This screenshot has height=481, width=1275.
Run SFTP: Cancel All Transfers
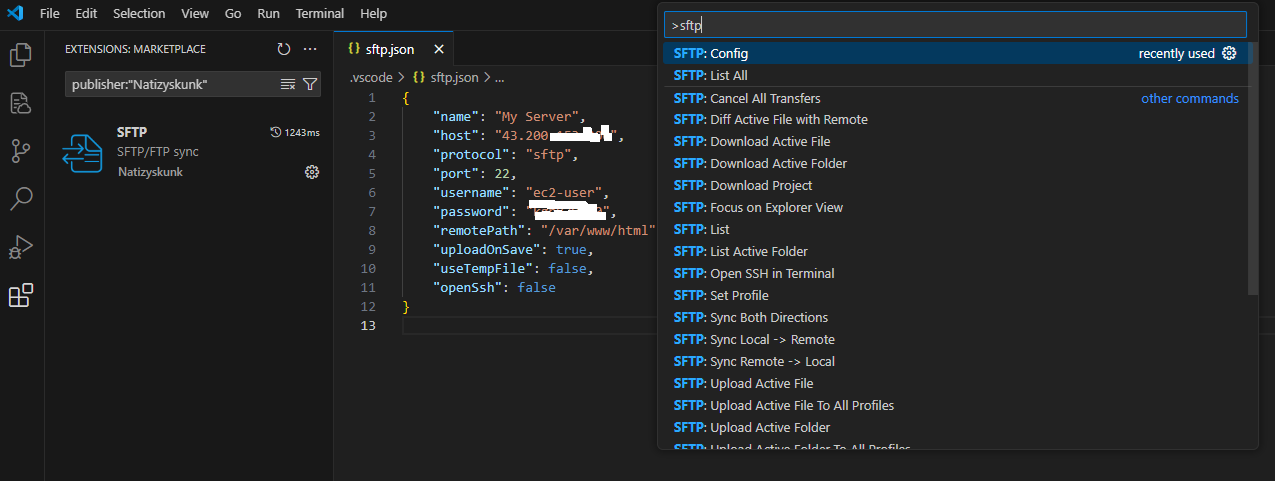[955, 98]
